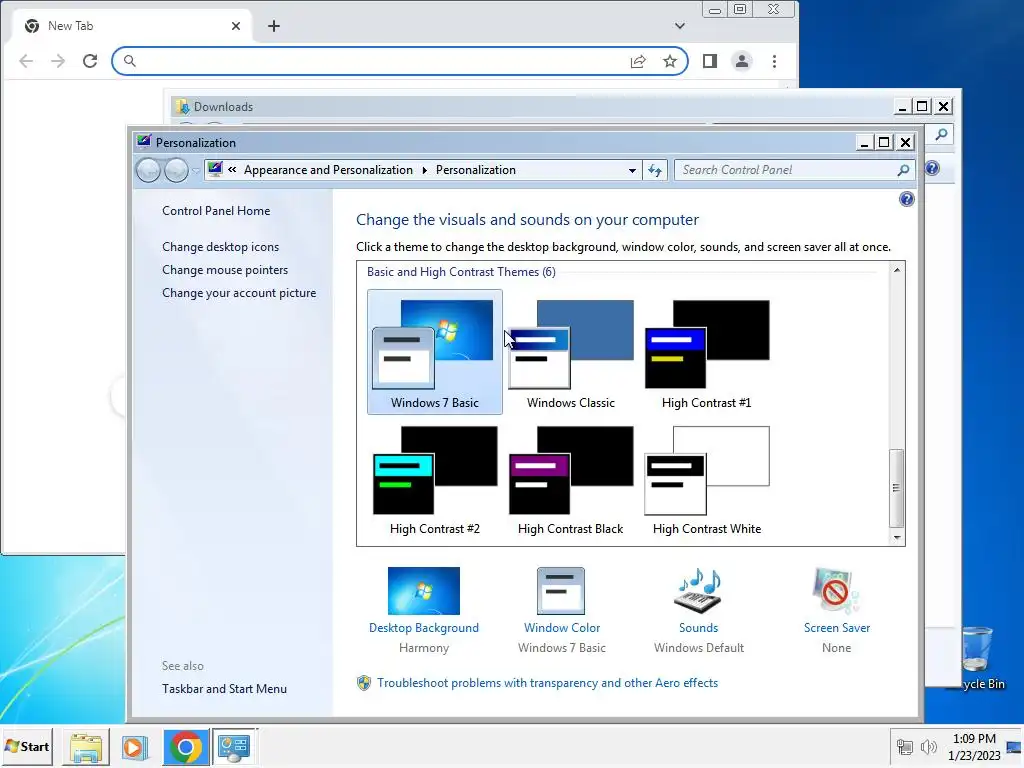Open the Screen Saver icon
This screenshot has width=1024, height=768.
tap(837, 591)
